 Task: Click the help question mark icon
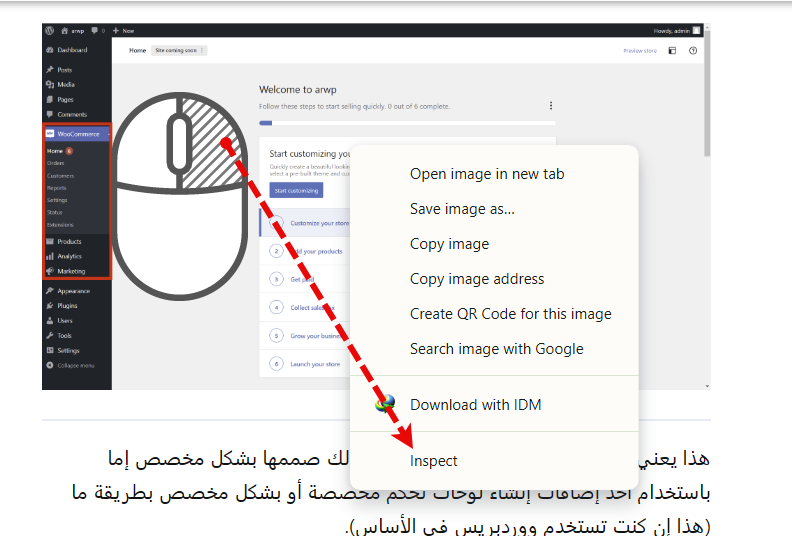tap(693, 51)
